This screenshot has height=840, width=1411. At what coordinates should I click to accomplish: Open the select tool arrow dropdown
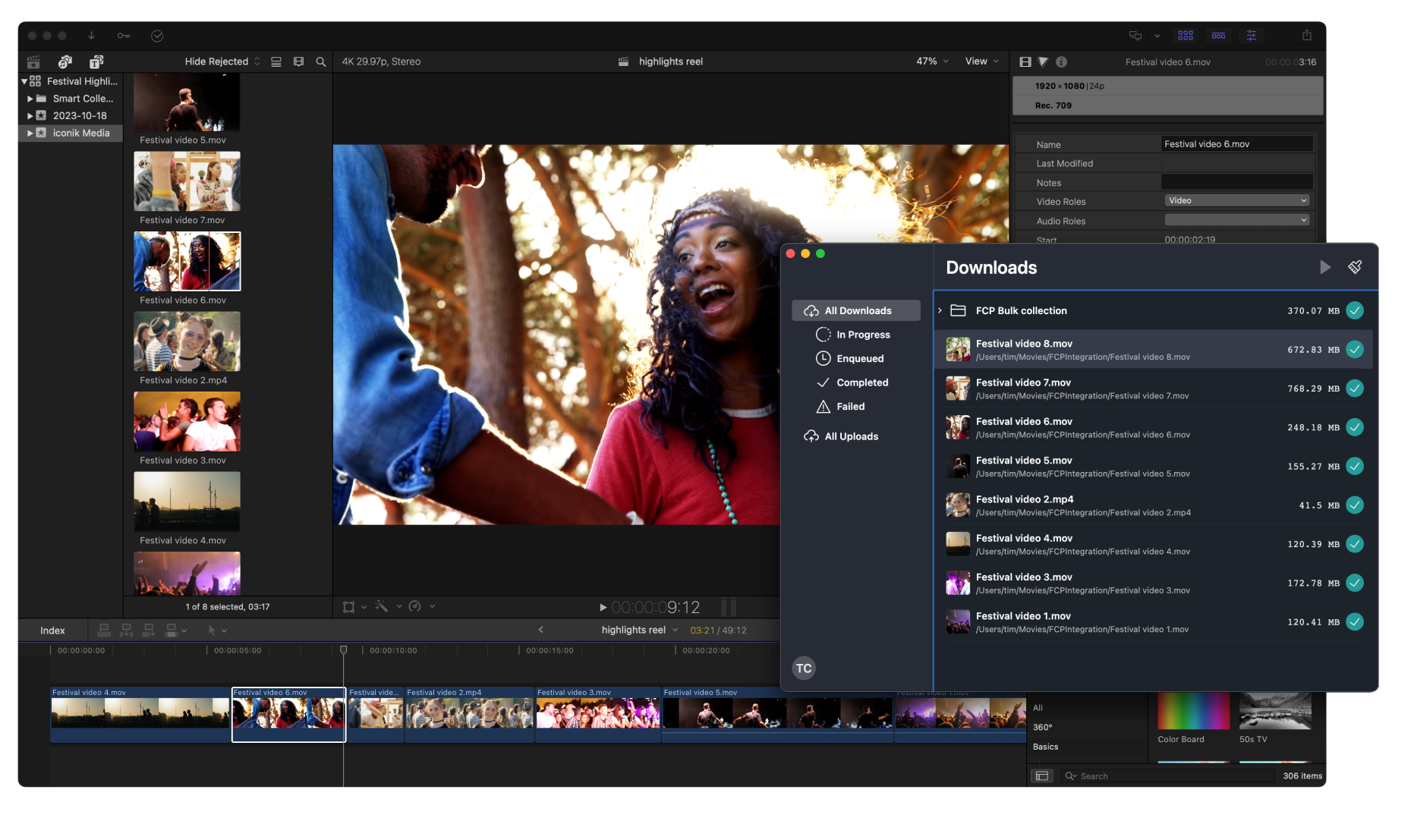[217, 631]
